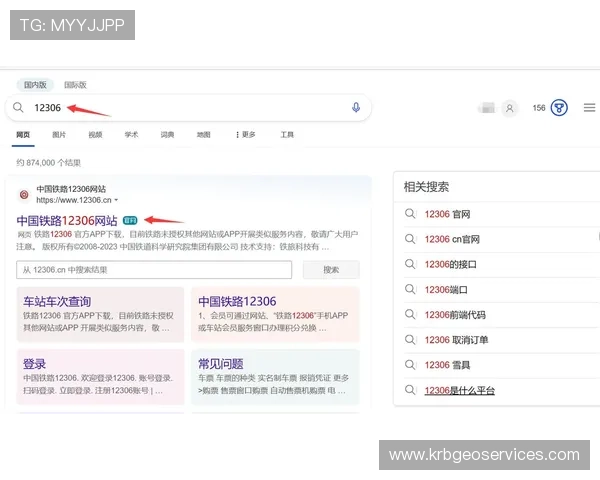Click the blurred icon left of the avatar
This screenshot has width=600, height=480.
(x=488, y=108)
